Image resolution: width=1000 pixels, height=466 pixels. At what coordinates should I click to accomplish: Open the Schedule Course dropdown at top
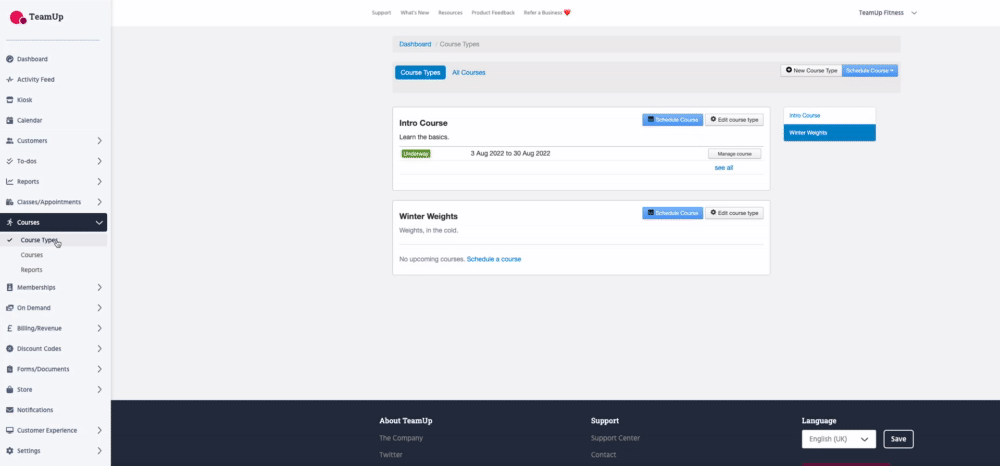pos(870,71)
